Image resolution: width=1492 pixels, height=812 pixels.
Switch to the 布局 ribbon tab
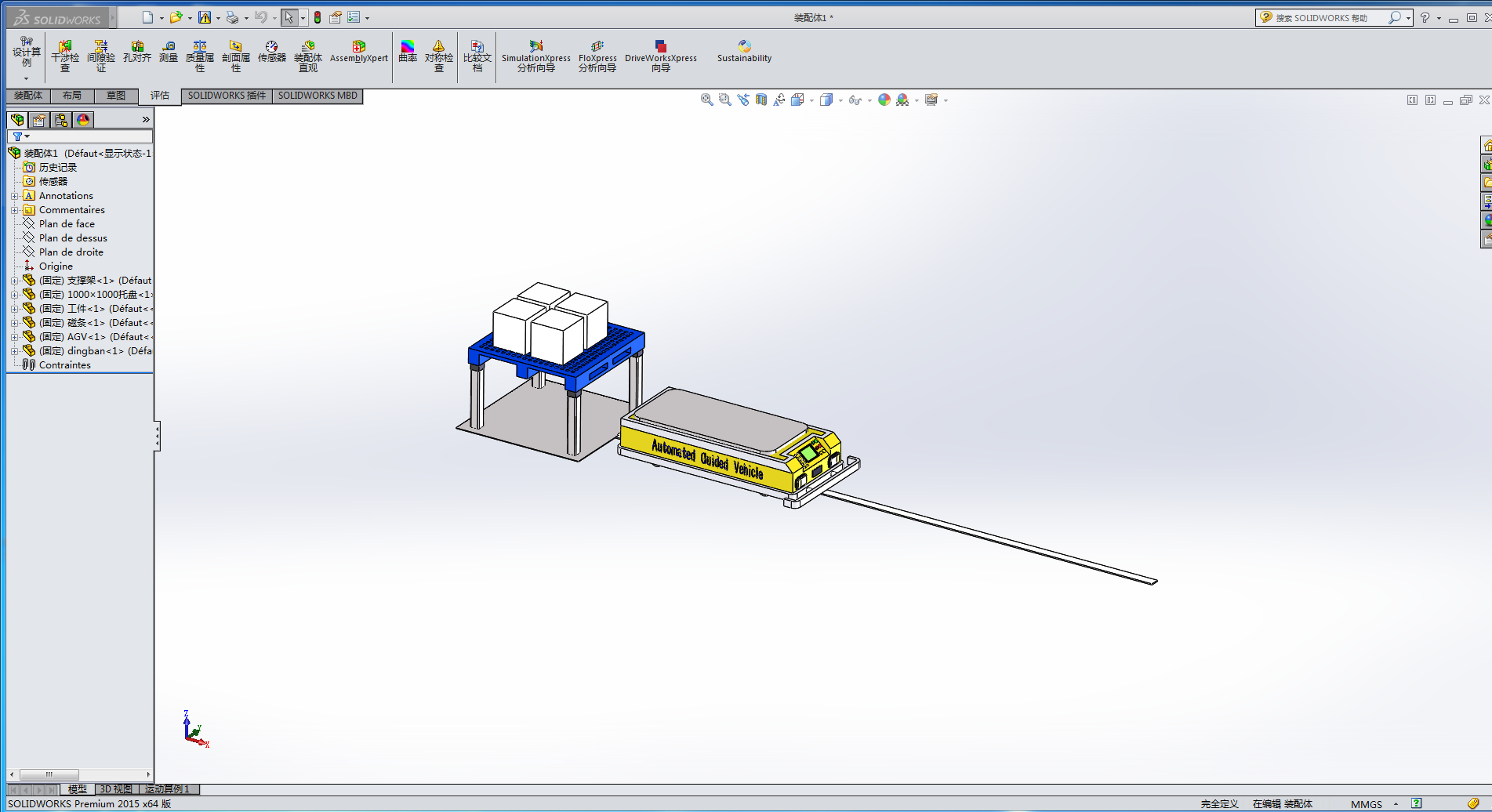tap(72, 96)
